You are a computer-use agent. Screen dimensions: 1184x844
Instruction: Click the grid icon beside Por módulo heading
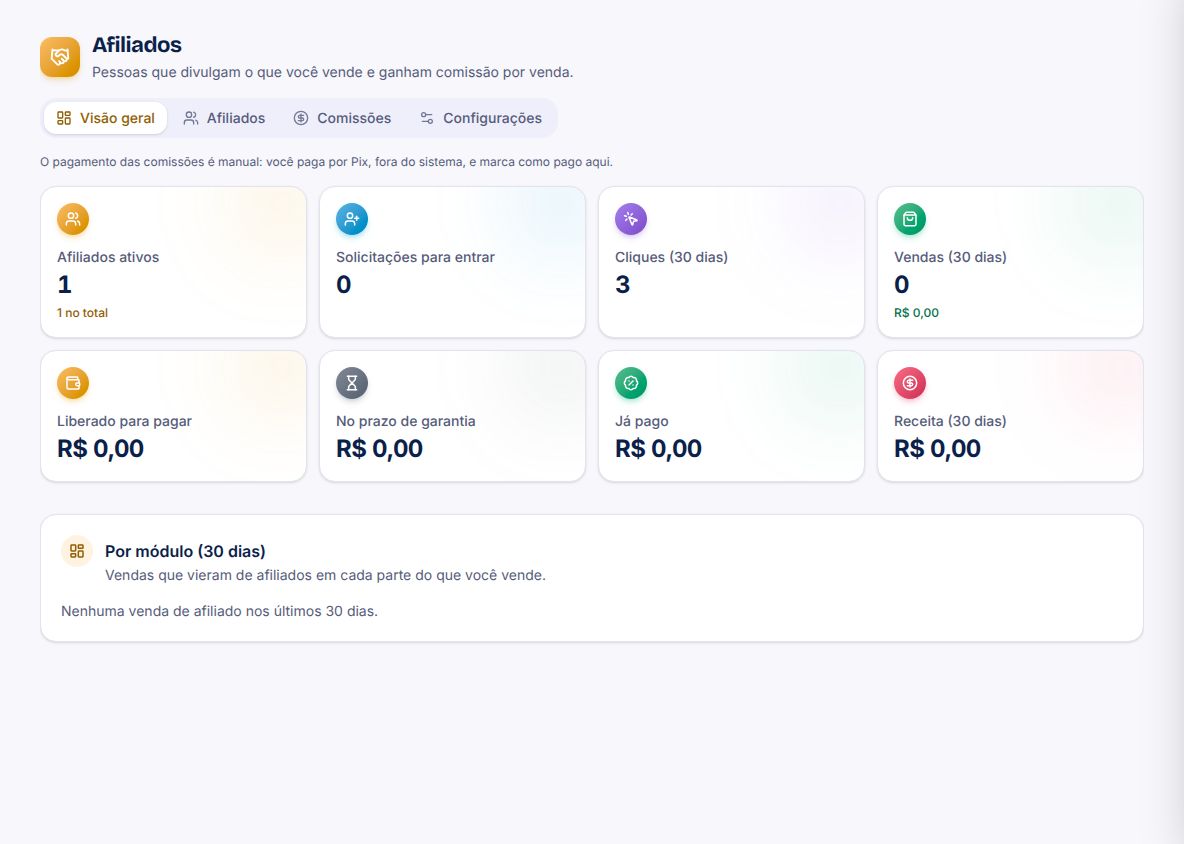click(77, 551)
